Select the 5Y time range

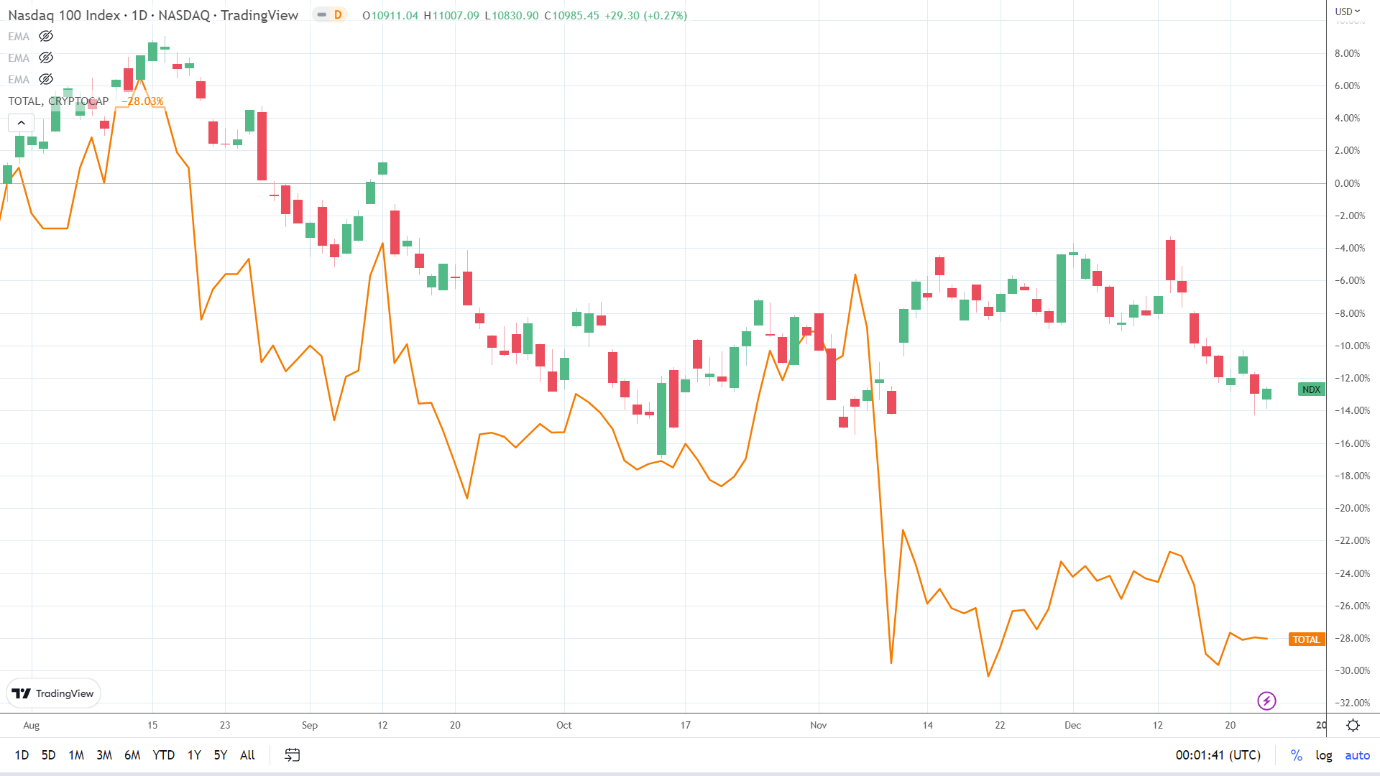coord(219,755)
